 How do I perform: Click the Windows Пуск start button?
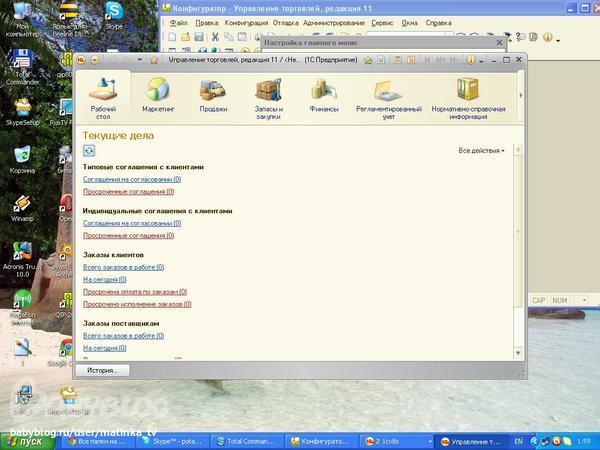[24, 441]
